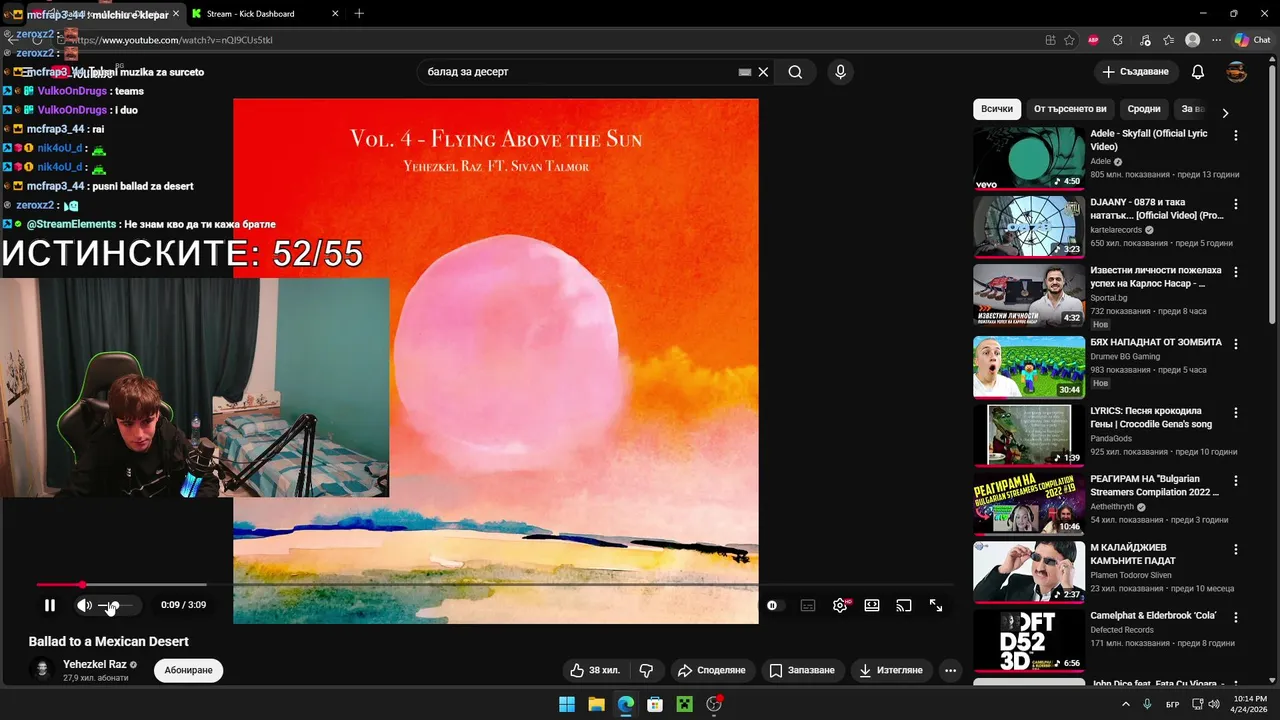This screenshot has height=720, width=1280.
Task: Open a new browser tab
Action: [x=359, y=14]
